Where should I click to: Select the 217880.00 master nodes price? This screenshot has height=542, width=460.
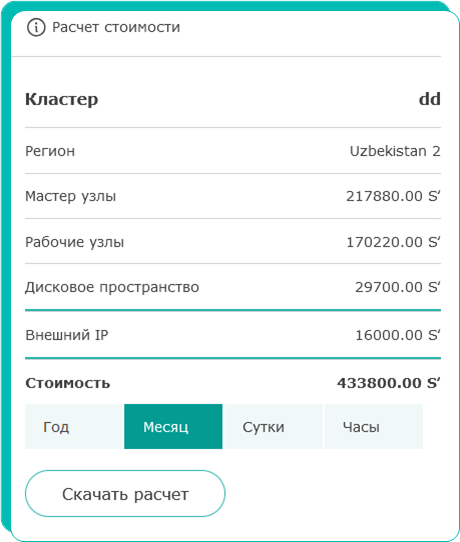[393, 196]
